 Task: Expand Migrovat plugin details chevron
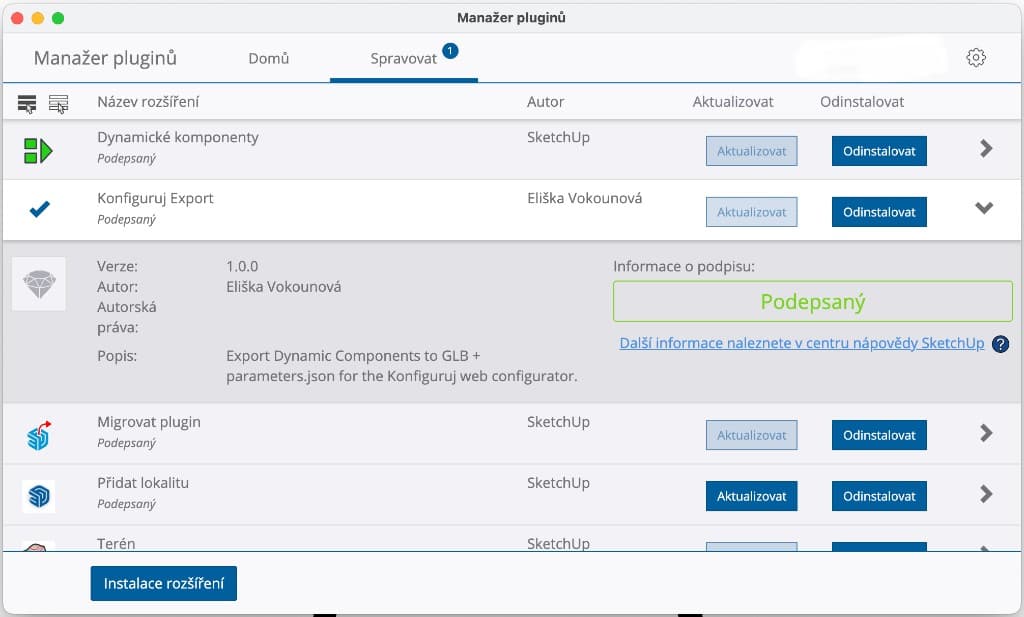click(986, 433)
